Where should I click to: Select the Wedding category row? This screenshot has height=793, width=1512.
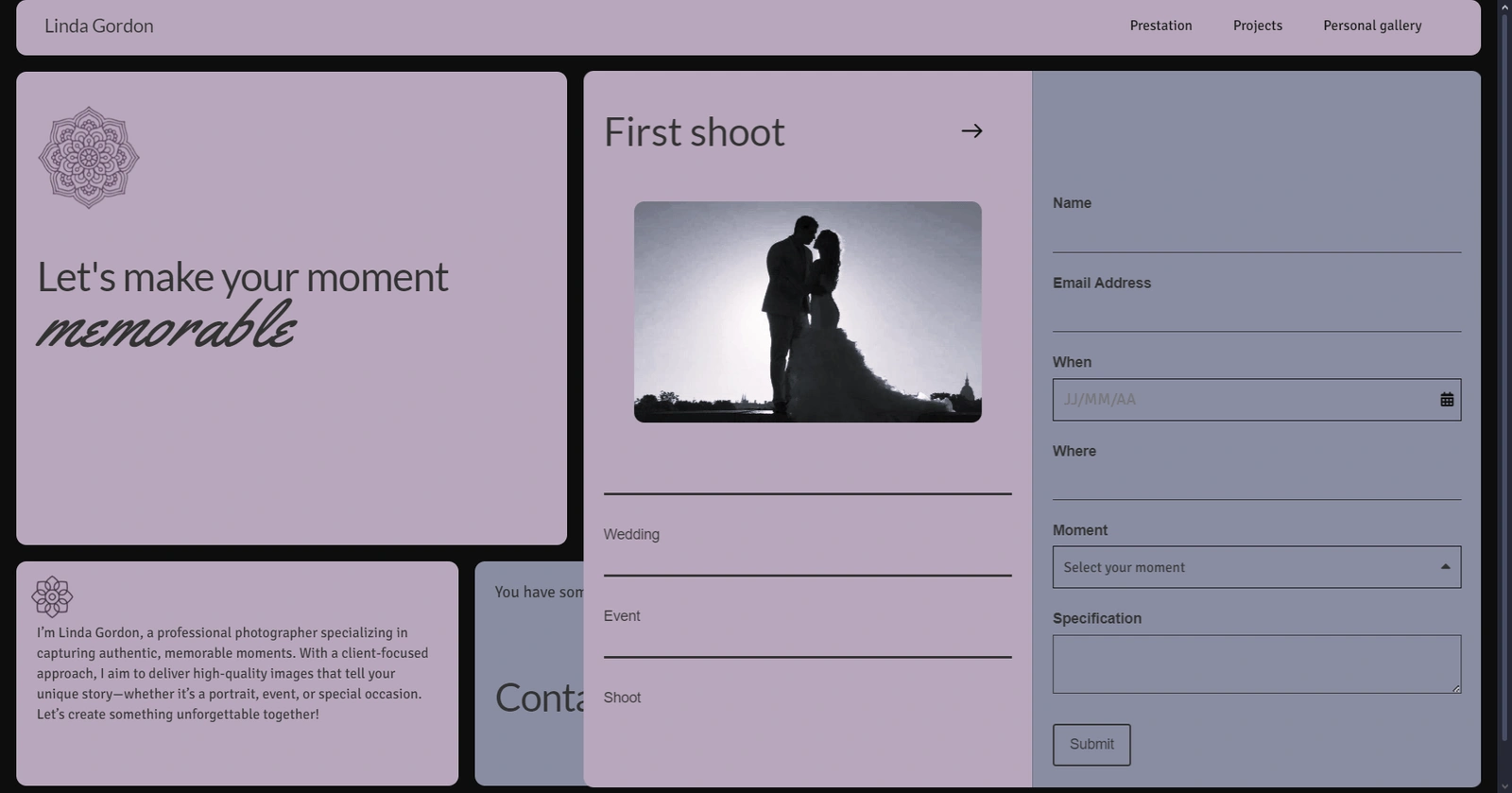[x=808, y=535]
